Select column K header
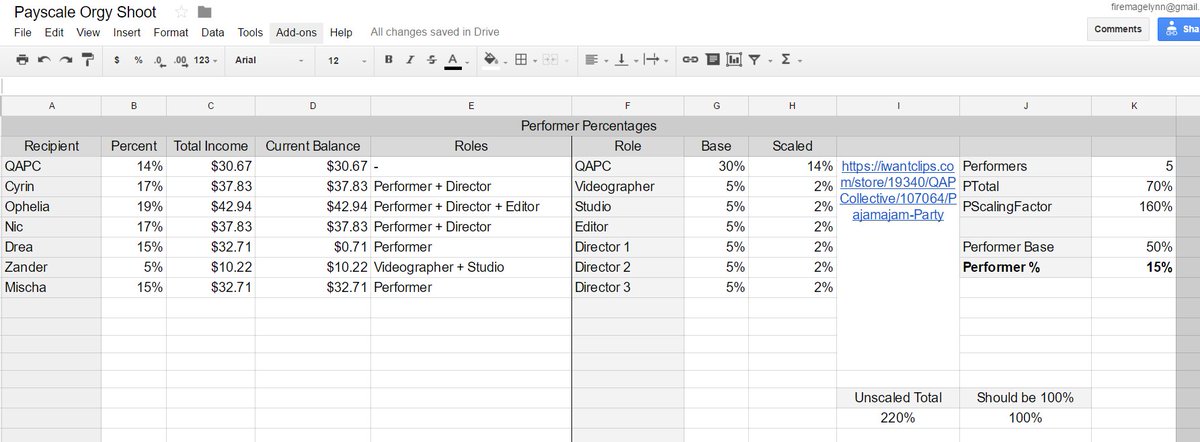The height and width of the screenshot is (442, 1200). pyautogui.click(x=1135, y=106)
